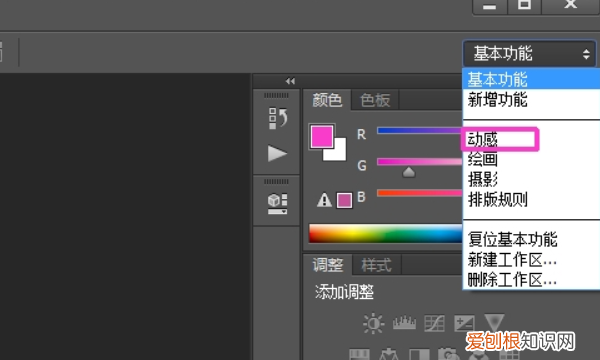The image size is (600, 360).
Task: Select 基本功能 in workspace menu
Action: (x=531, y=80)
